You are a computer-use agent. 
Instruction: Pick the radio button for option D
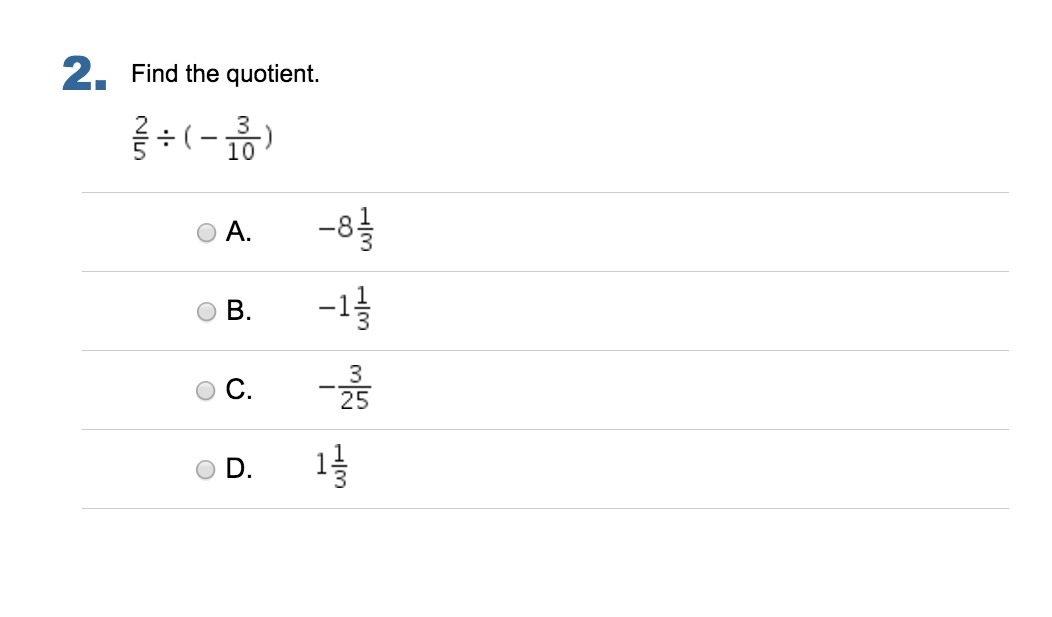coord(205,469)
